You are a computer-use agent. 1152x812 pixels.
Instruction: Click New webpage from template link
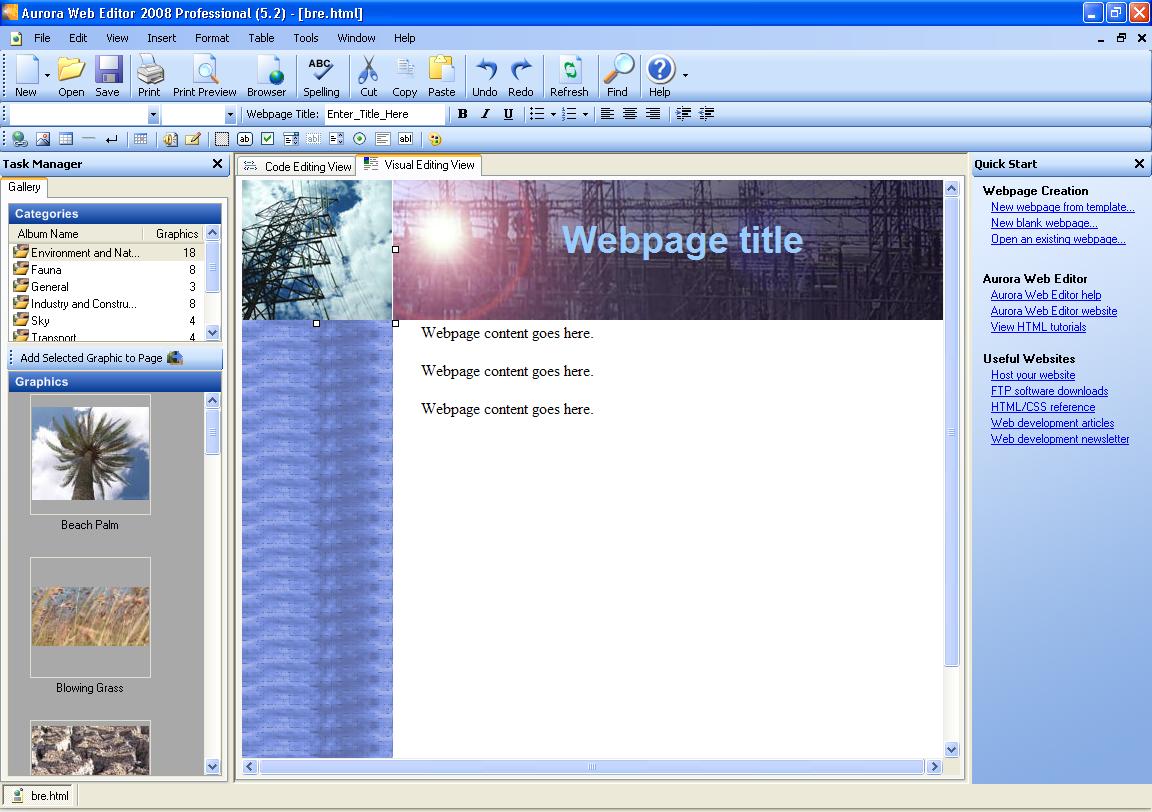tap(1062, 207)
